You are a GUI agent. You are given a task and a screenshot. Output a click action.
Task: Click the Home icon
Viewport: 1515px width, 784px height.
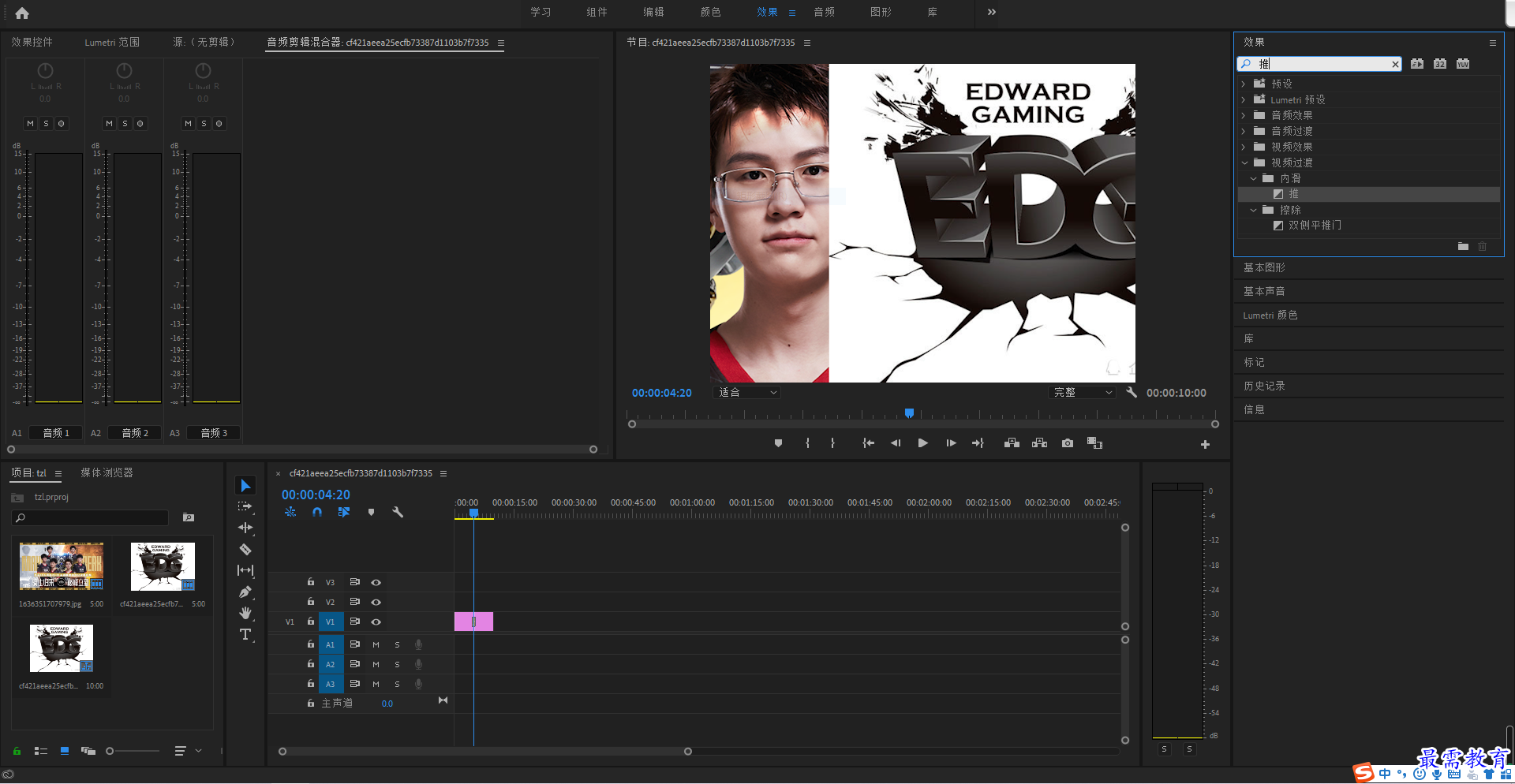[x=22, y=13]
